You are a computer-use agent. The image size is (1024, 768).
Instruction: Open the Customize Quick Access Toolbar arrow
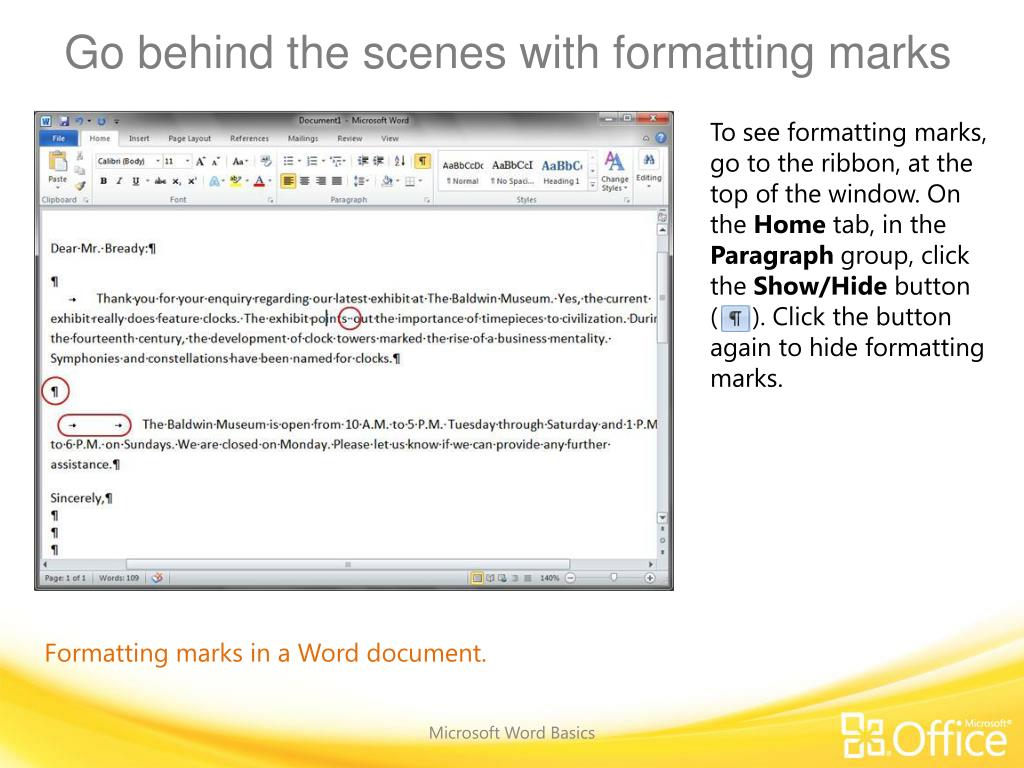(x=117, y=121)
